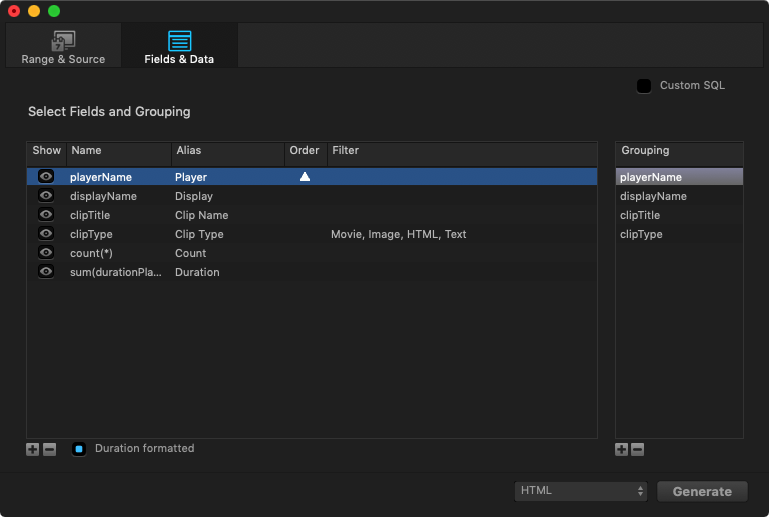Click the Range & Source tab icon
This screenshot has height=517, width=769.
[63, 41]
